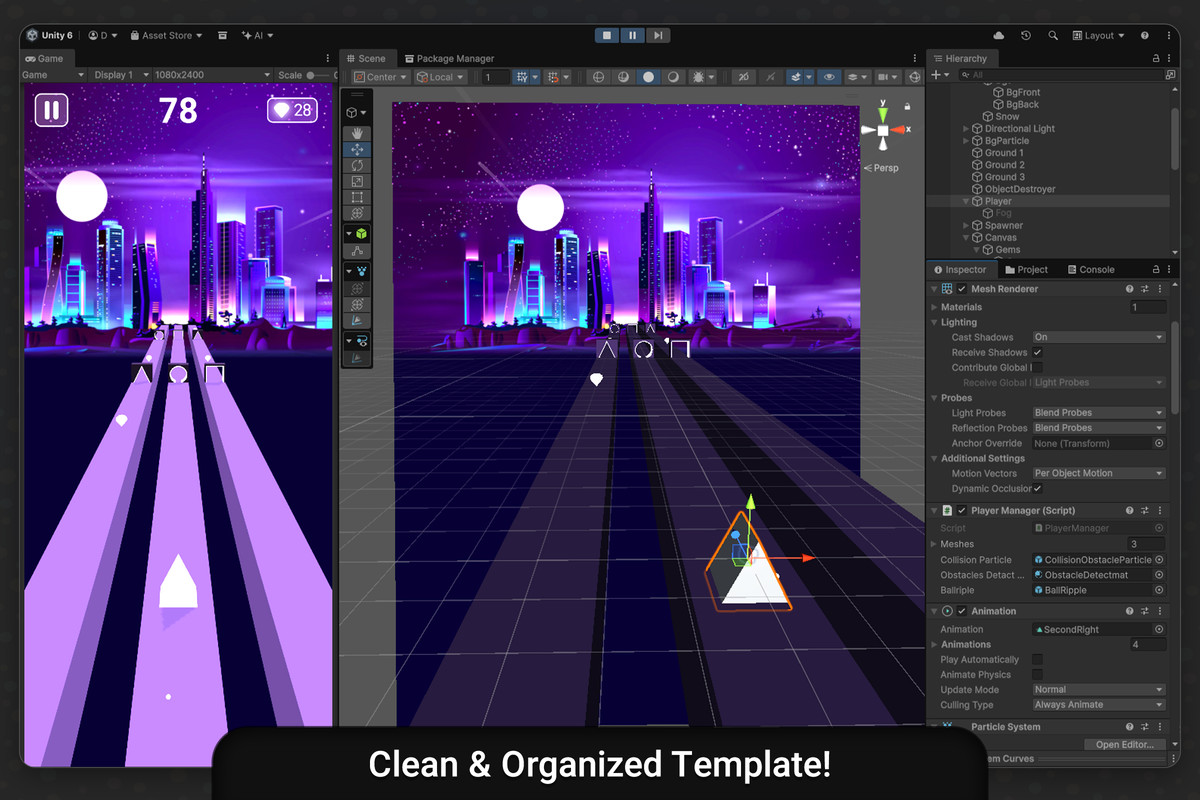This screenshot has height=800, width=1200.
Task: Open the Scene camera settings icon
Action: point(886,77)
